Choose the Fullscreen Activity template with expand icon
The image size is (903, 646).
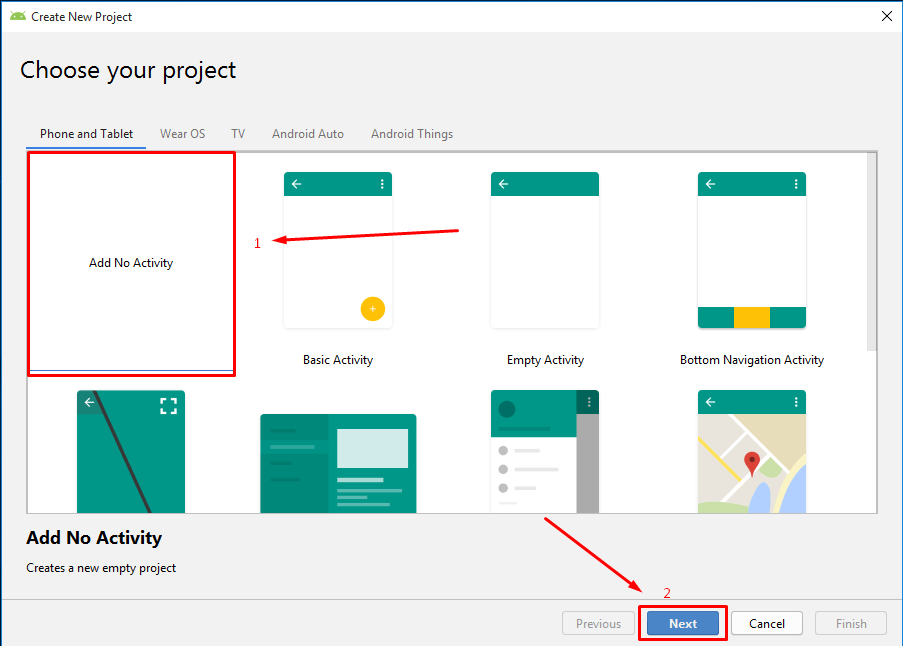coord(131,450)
